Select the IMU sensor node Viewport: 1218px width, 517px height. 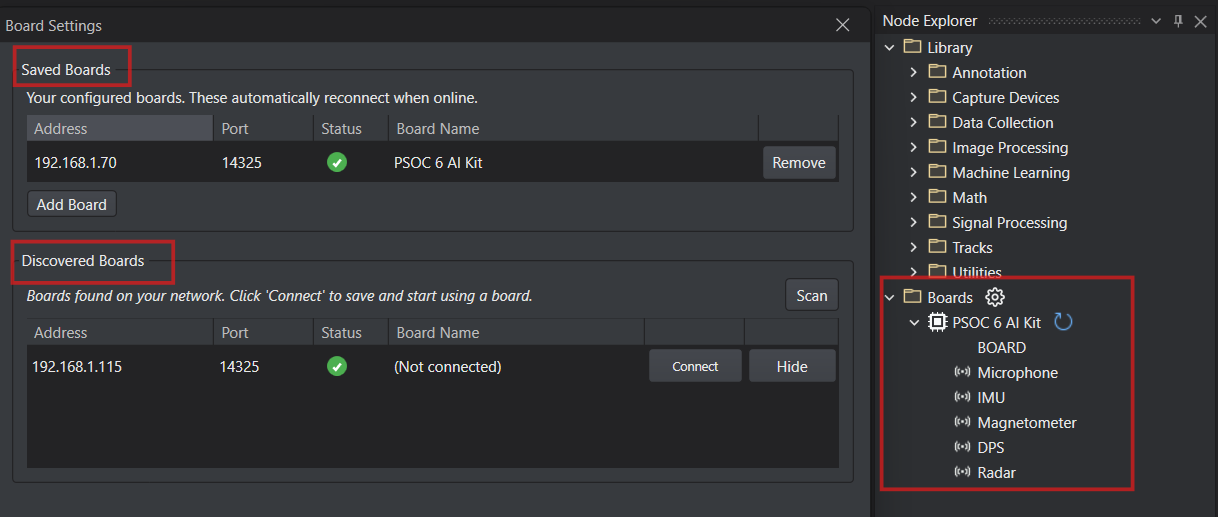[x=991, y=398]
